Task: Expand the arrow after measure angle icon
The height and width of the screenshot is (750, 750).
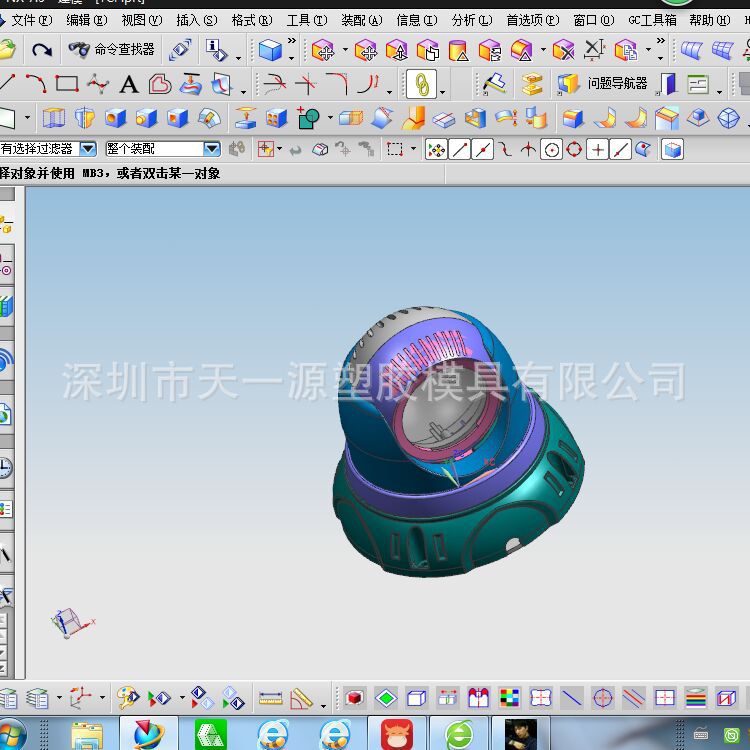Action: tap(323, 706)
